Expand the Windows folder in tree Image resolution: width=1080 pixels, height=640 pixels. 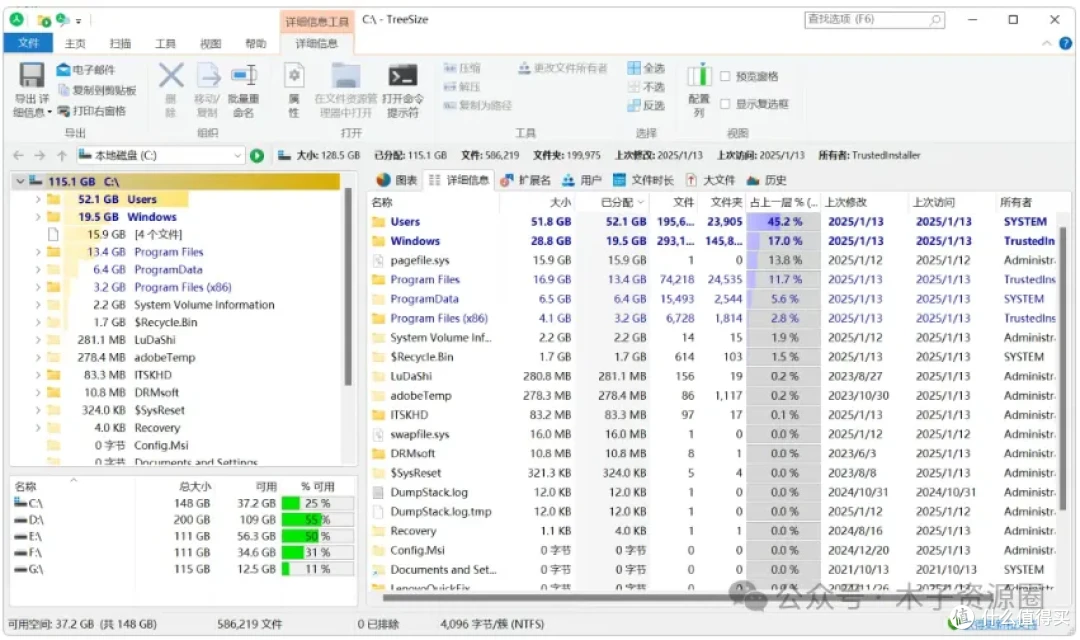38,217
